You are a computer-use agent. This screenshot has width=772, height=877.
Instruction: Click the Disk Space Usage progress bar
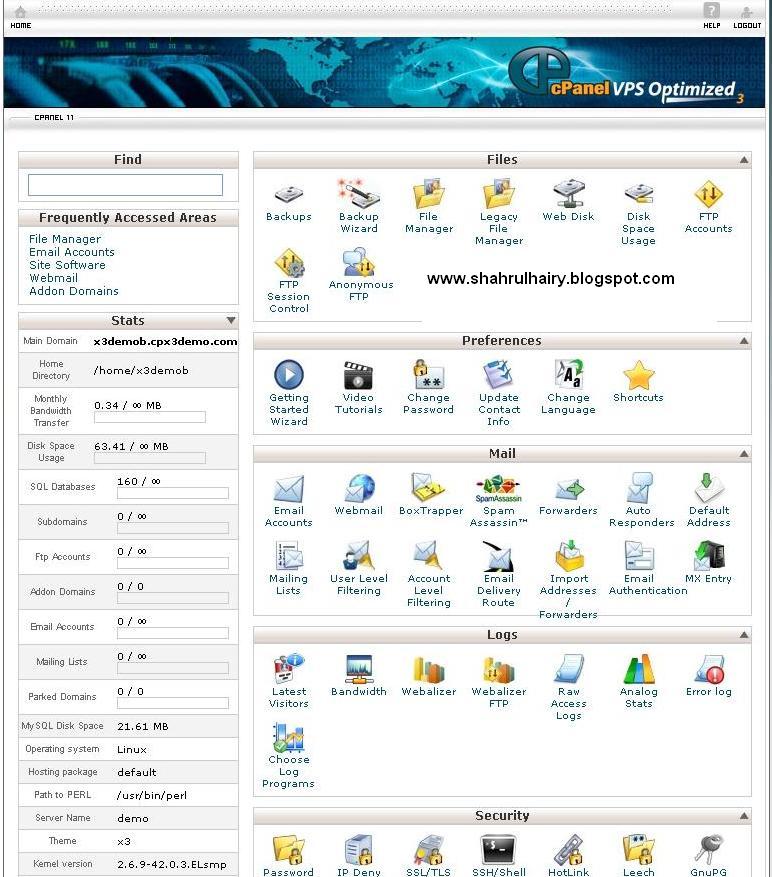(150, 459)
